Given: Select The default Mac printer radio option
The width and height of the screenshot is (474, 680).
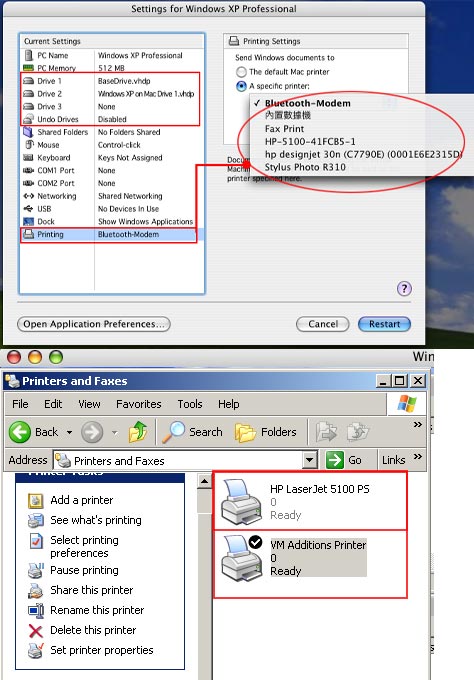Looking at the screenshot, I should [x=241, y=72].
